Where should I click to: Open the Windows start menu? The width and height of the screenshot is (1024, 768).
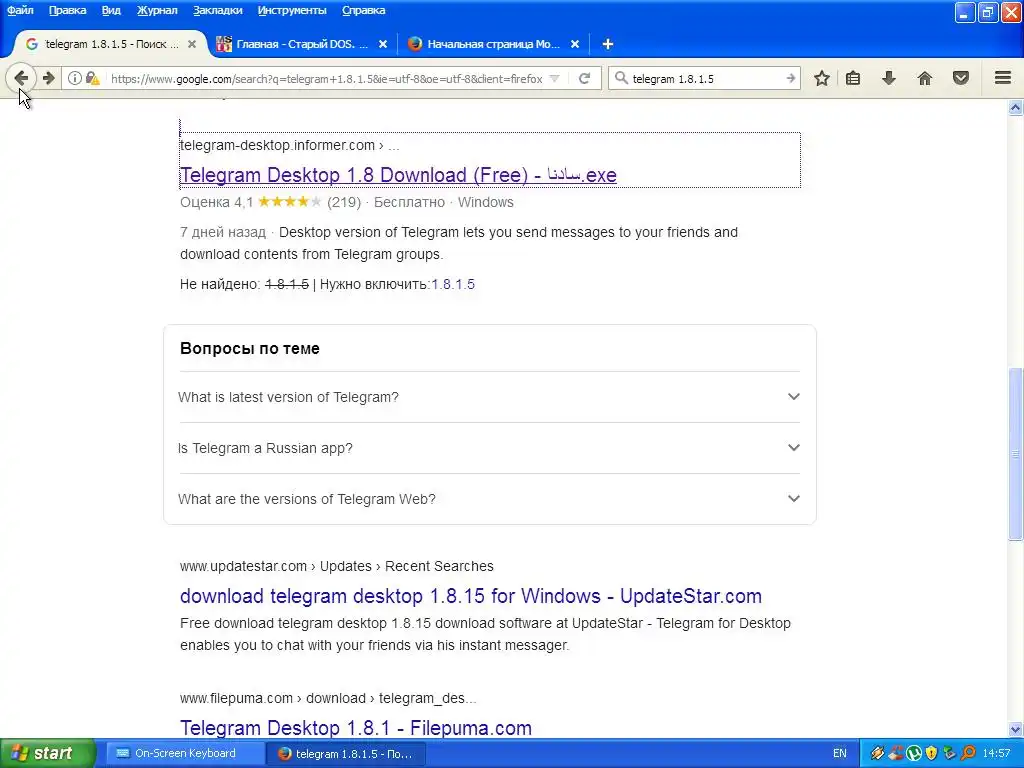pos(48,753)
